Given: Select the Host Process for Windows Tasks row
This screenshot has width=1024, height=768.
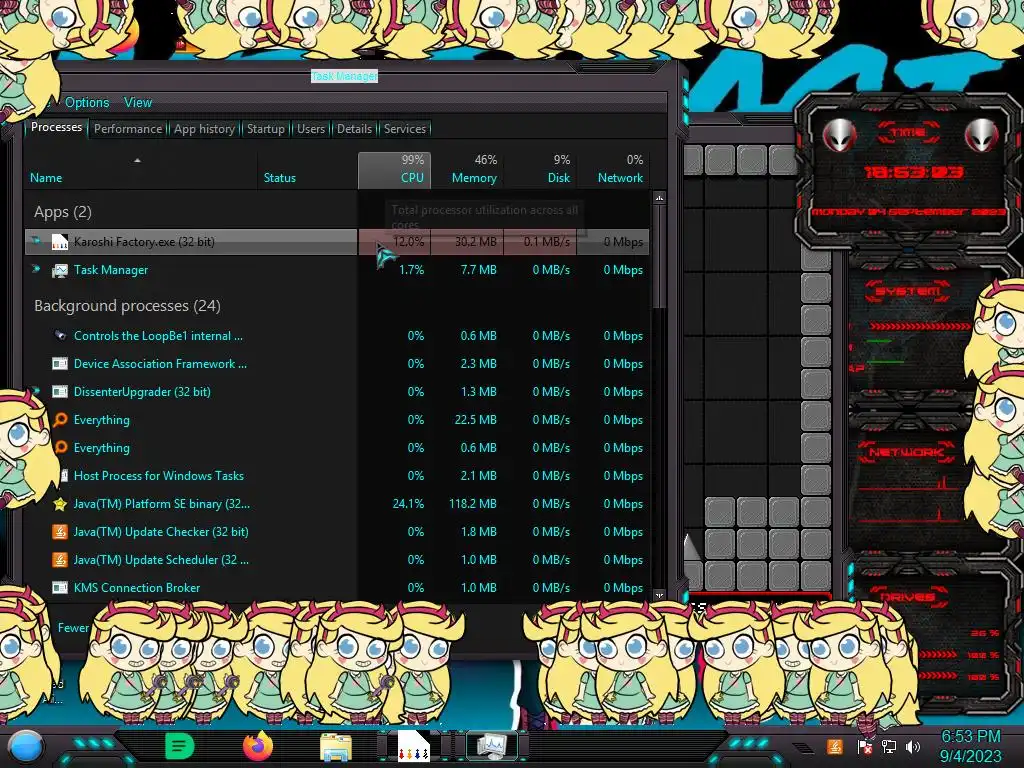Looking at the screenshot, I should [x=337, y=475].
